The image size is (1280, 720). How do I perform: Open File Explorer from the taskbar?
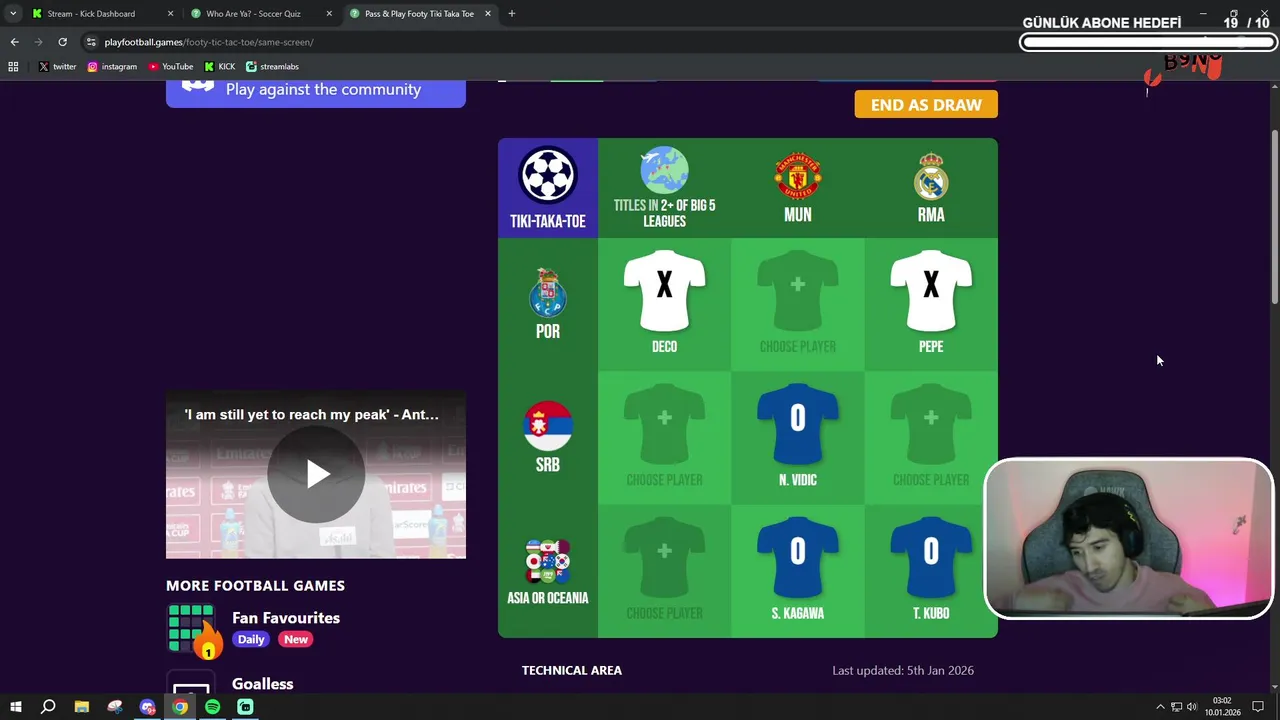tap(82, 707)
